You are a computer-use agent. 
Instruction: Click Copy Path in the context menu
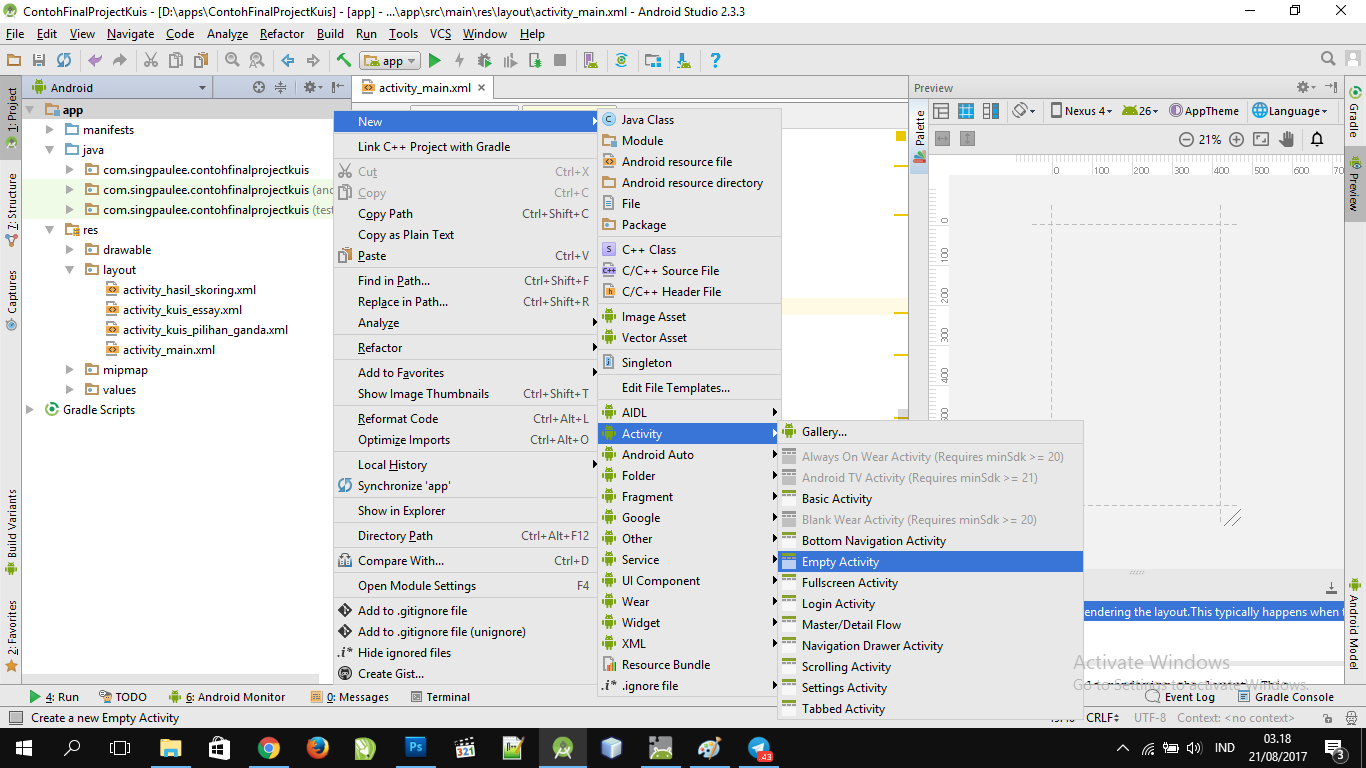click(465, 214)
